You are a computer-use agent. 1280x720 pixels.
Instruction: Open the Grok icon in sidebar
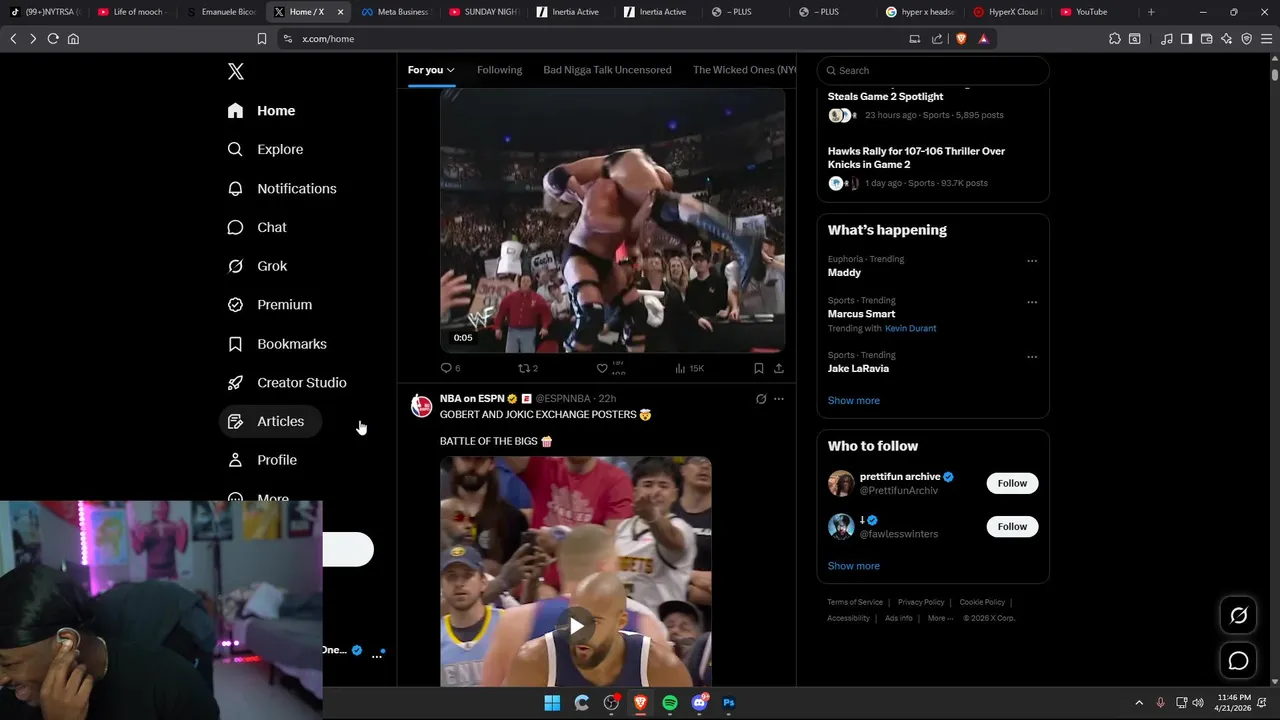pos(235,266)
